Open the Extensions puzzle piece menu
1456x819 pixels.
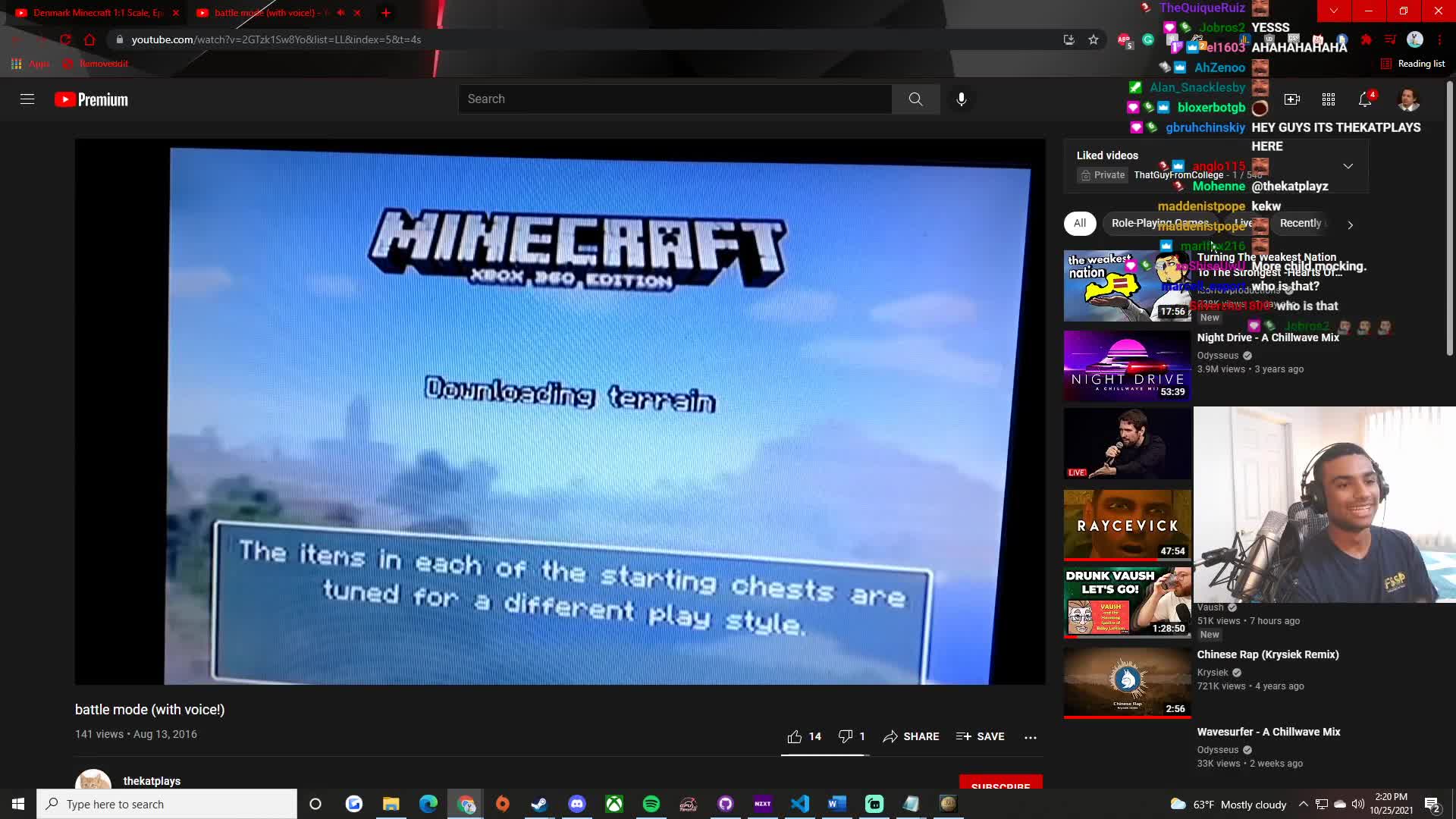(x=1367, y=39)
